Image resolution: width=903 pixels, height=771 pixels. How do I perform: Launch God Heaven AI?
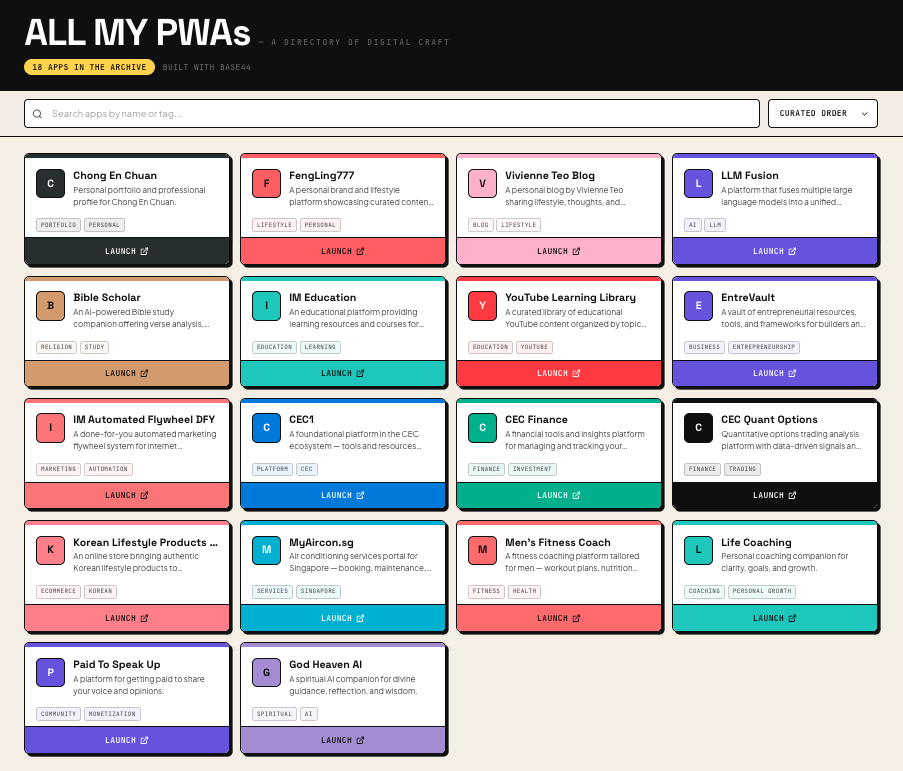click(343, 740)
